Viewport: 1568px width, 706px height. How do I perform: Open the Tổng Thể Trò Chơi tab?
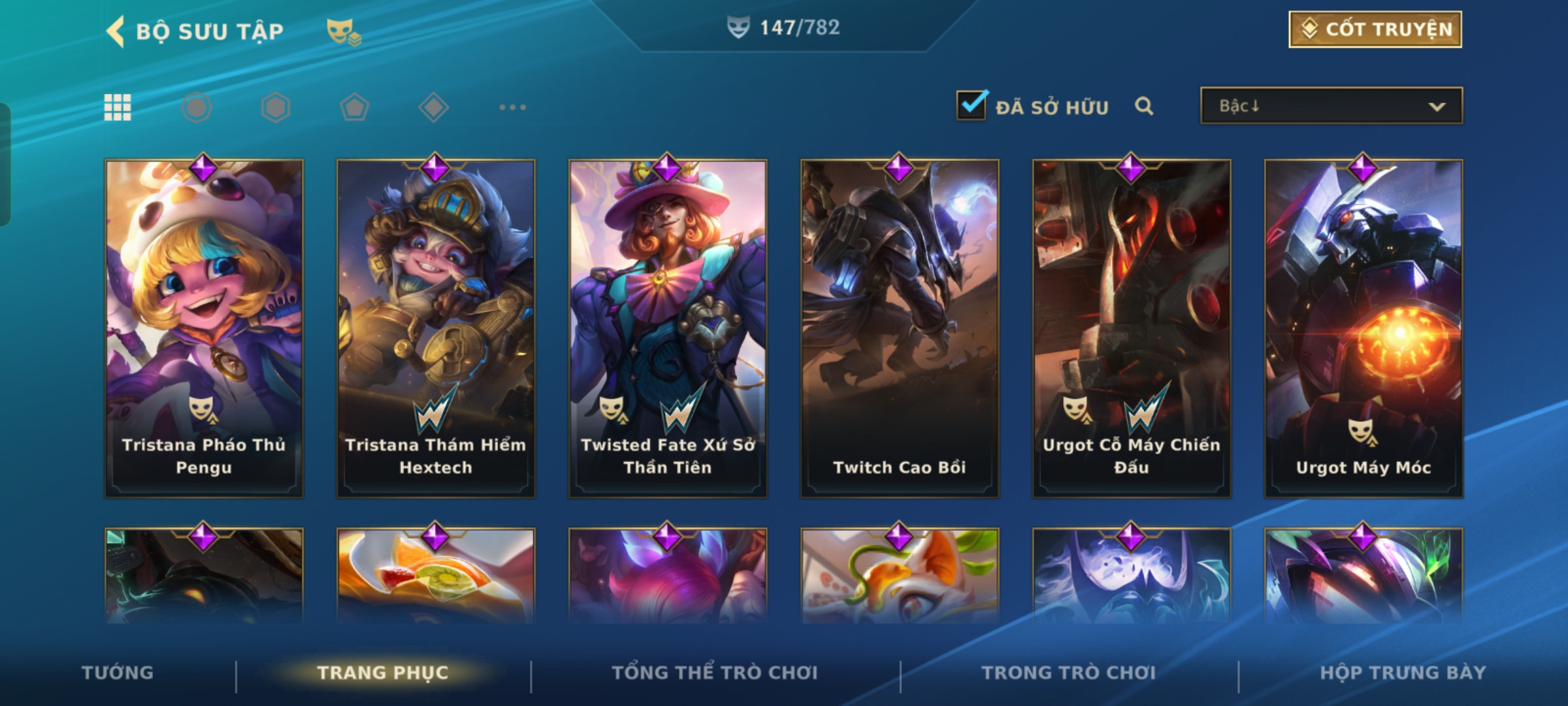pyautogui.click(x=715, y=673)
